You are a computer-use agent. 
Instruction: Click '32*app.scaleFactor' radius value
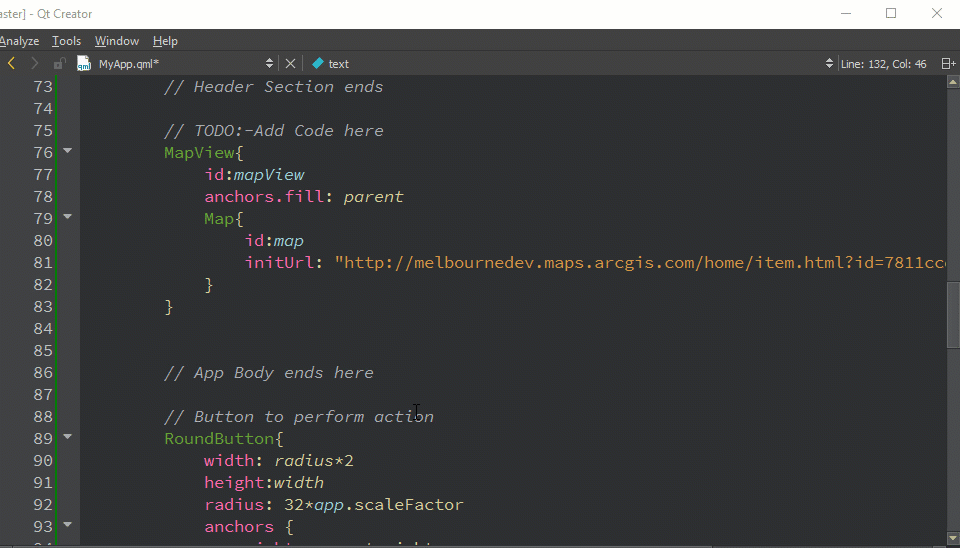[373, 505]
